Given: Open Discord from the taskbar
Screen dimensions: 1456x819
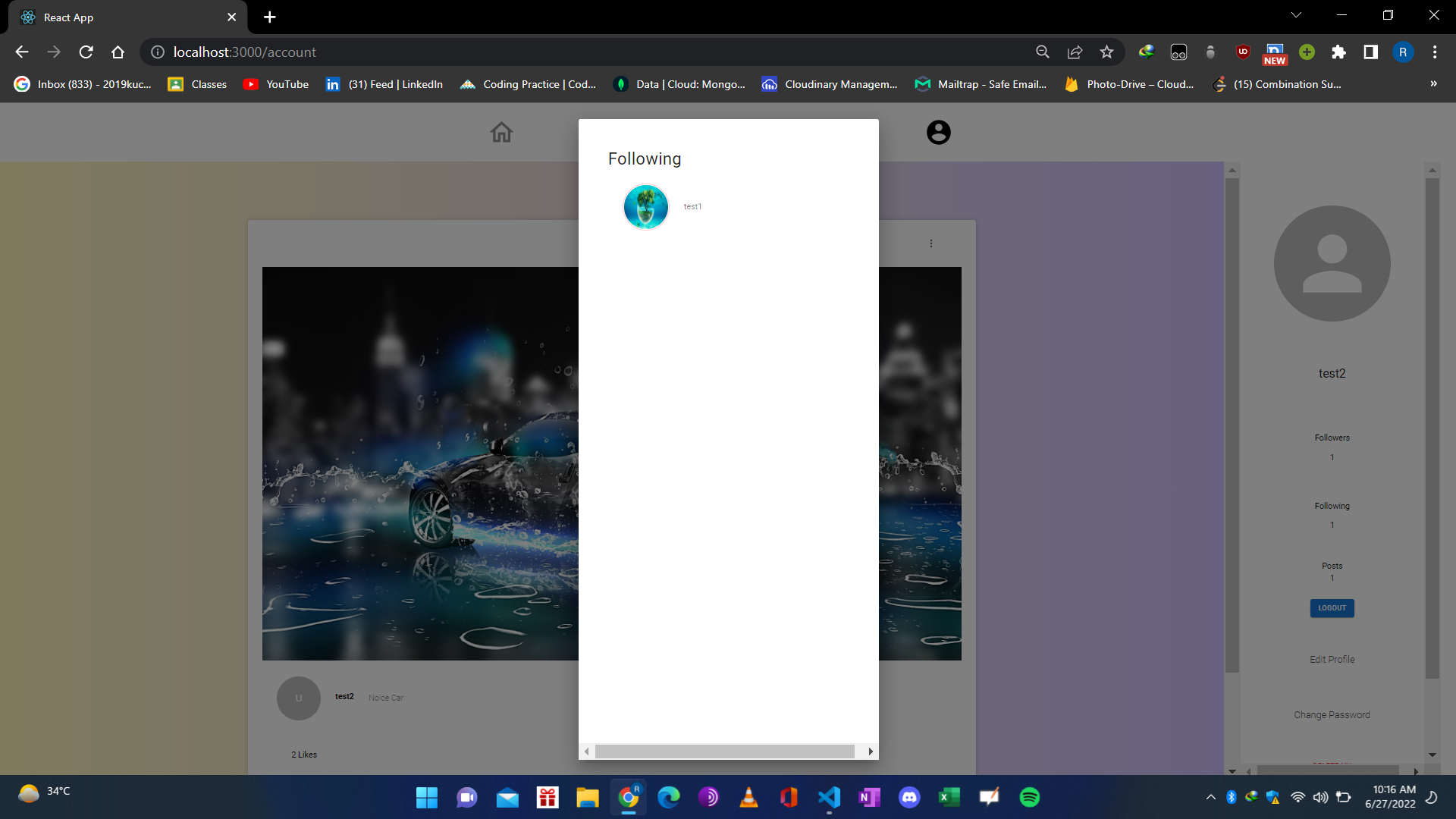Looking at the screenshot, I should [909, 797].
